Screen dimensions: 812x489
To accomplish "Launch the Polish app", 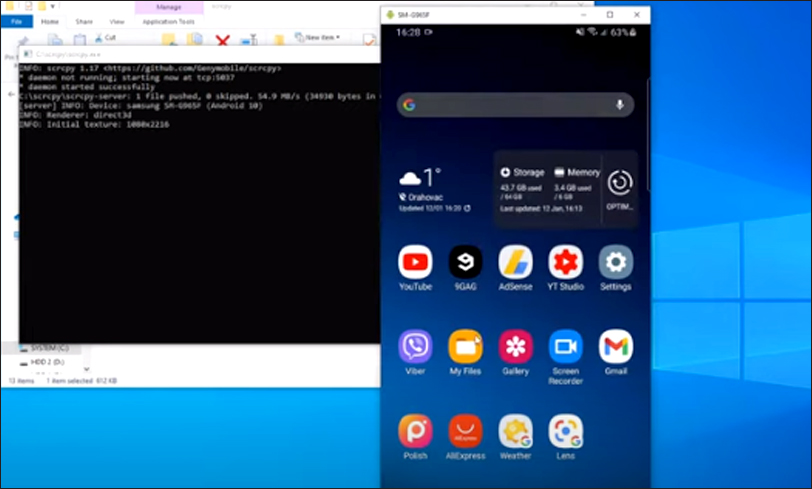I will (415, 431).
